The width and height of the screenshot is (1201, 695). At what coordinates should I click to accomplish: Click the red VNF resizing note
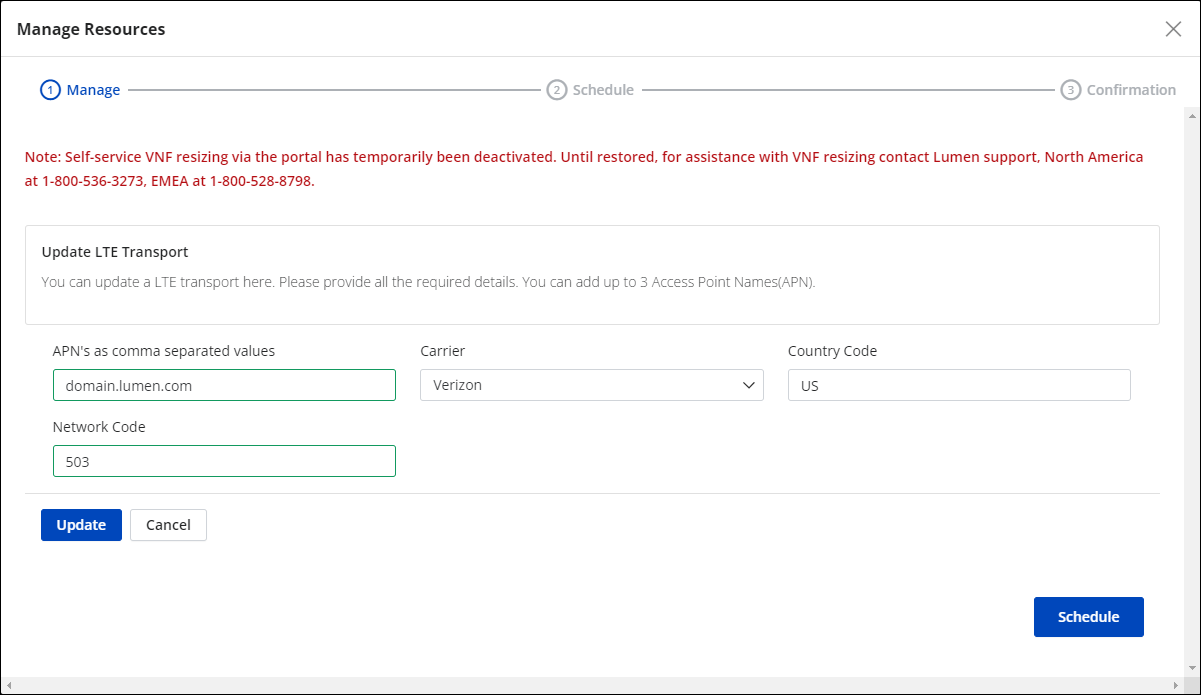click(584, 170)
